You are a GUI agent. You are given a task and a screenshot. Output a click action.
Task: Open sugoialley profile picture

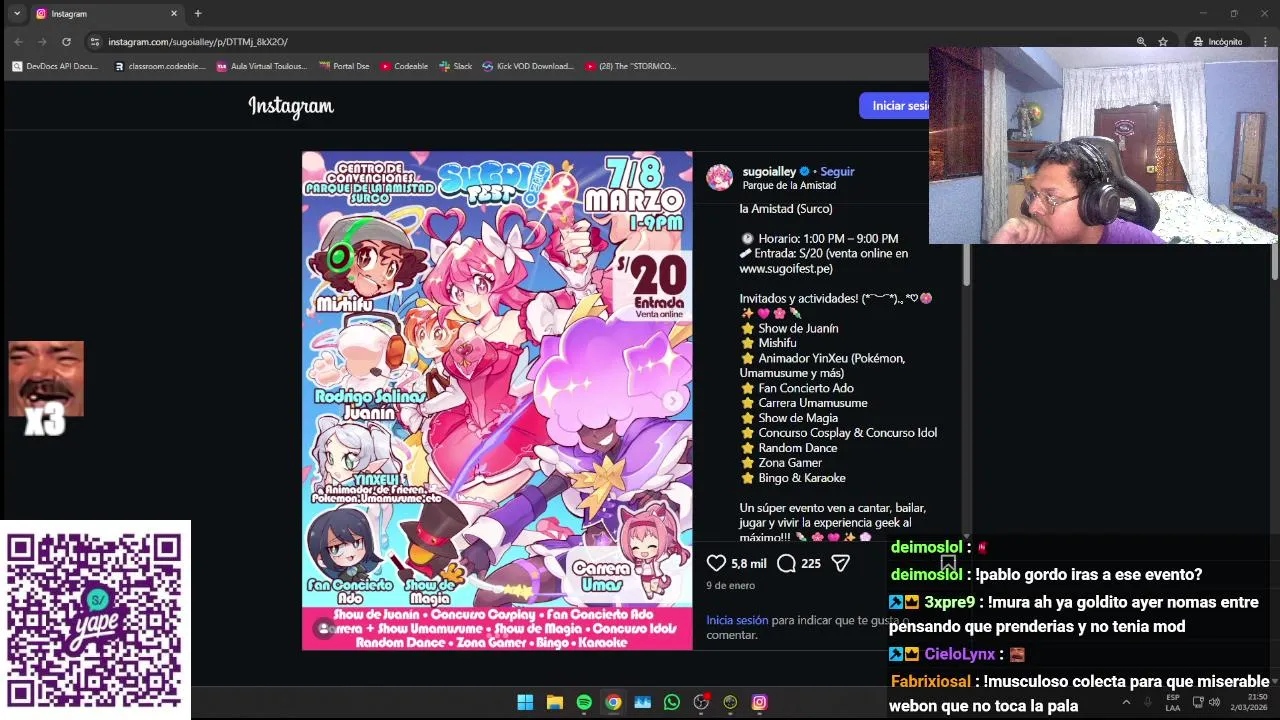(720, 178)
